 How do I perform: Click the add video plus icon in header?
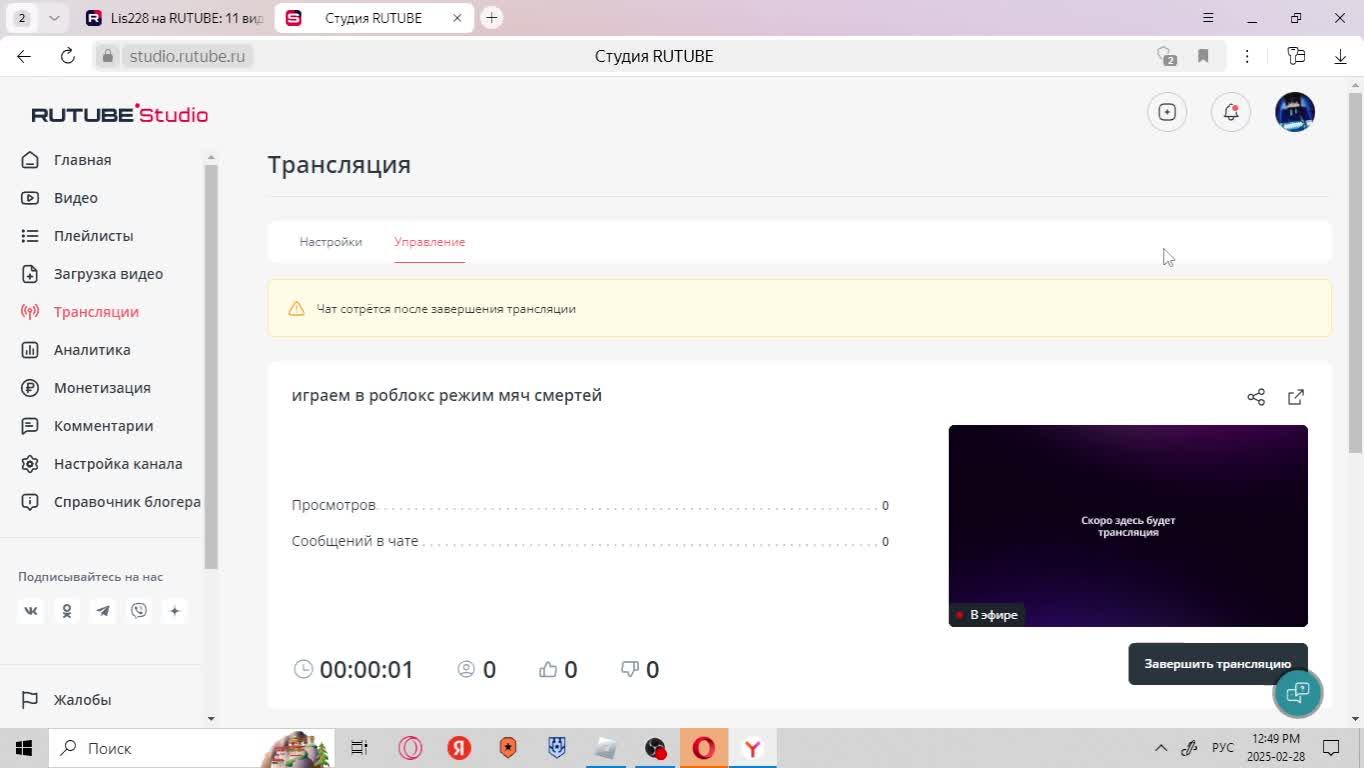click(x=1167, y=112)
